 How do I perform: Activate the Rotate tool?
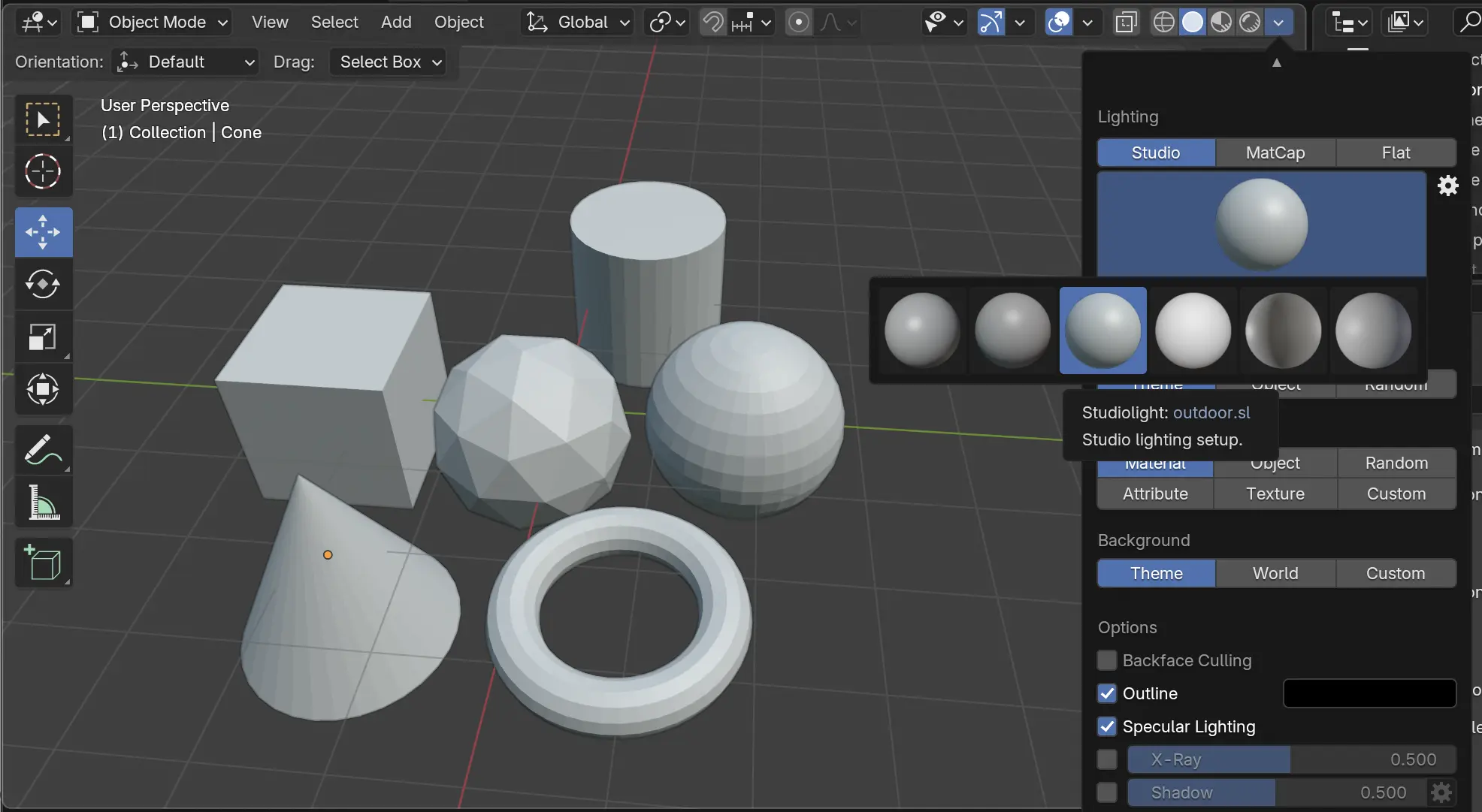[43, 285]
